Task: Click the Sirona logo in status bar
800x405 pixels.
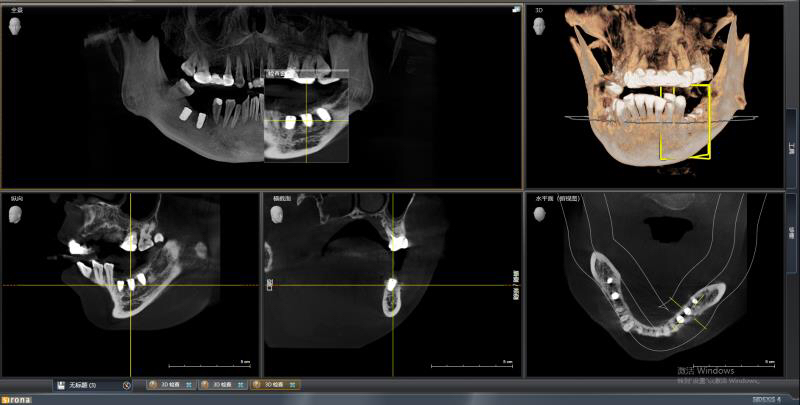Action: point(16,400)
